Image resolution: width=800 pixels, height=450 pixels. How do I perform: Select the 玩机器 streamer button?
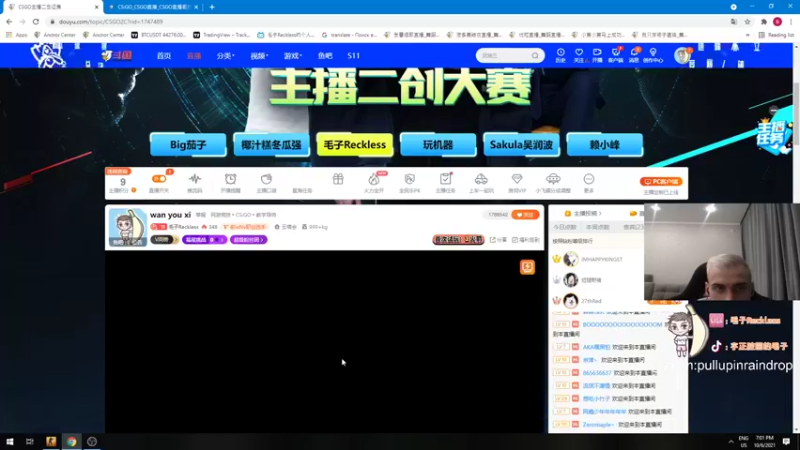click(x=438, y=145)
